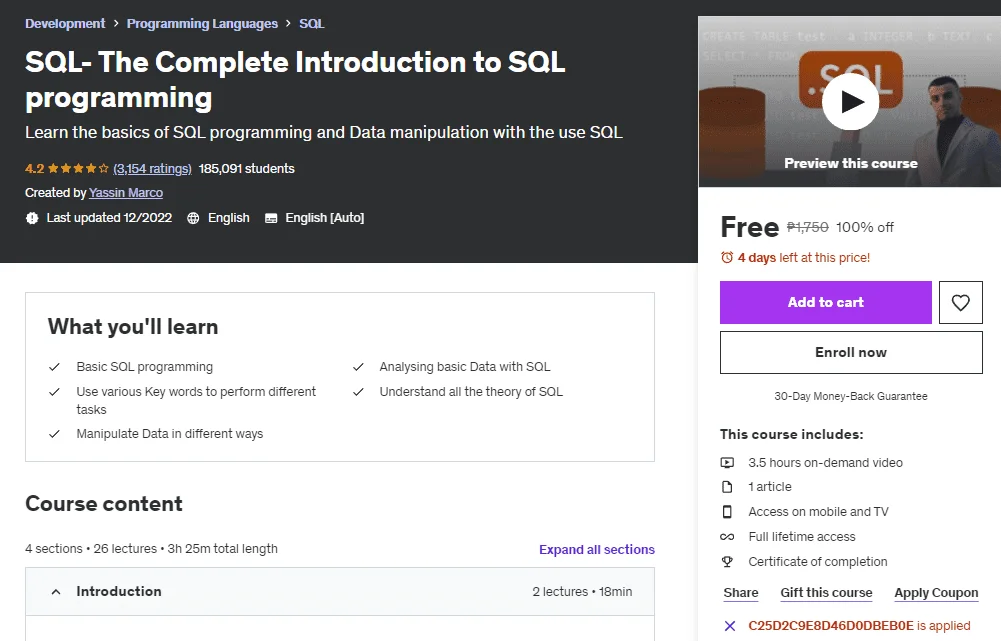Click the course title heading
Image resolution: width=1001 pixels, height=641 pixels.
295,80
